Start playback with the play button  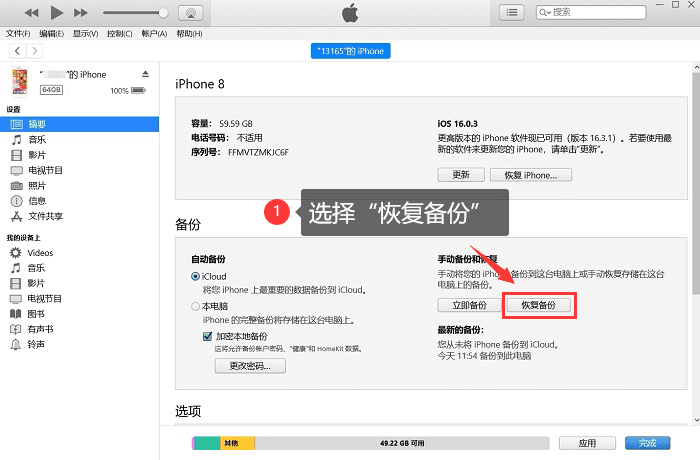[56, 13]
